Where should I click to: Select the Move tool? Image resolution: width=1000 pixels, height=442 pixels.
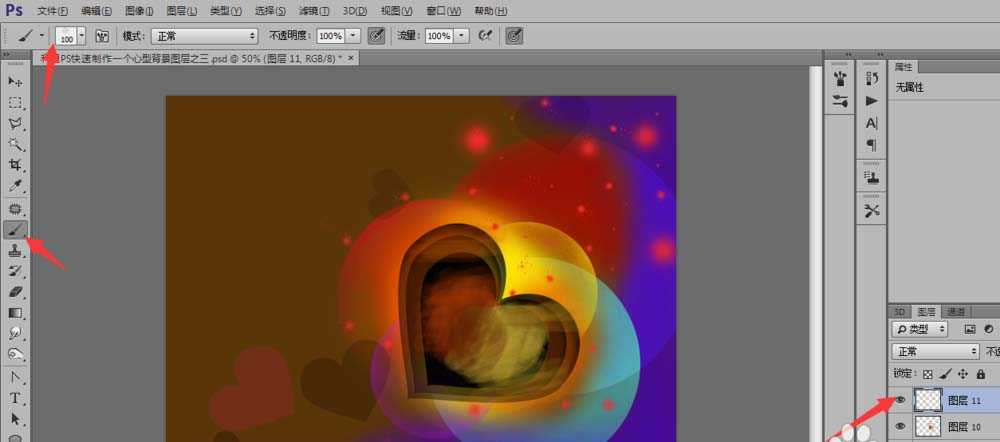(x=15, y=81)
